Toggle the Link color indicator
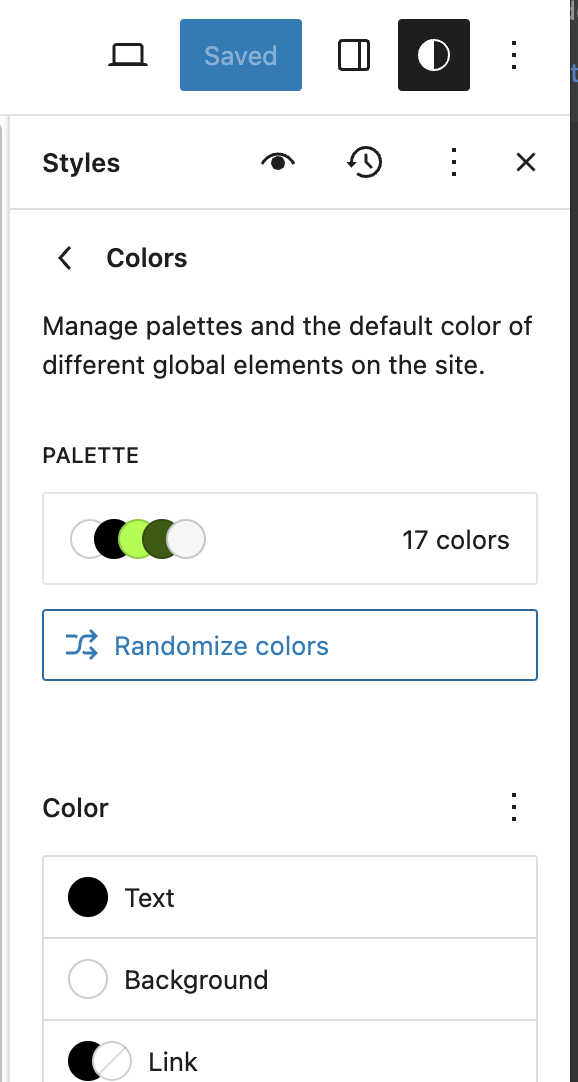578x1082 pixels. tap(99, 1061)
